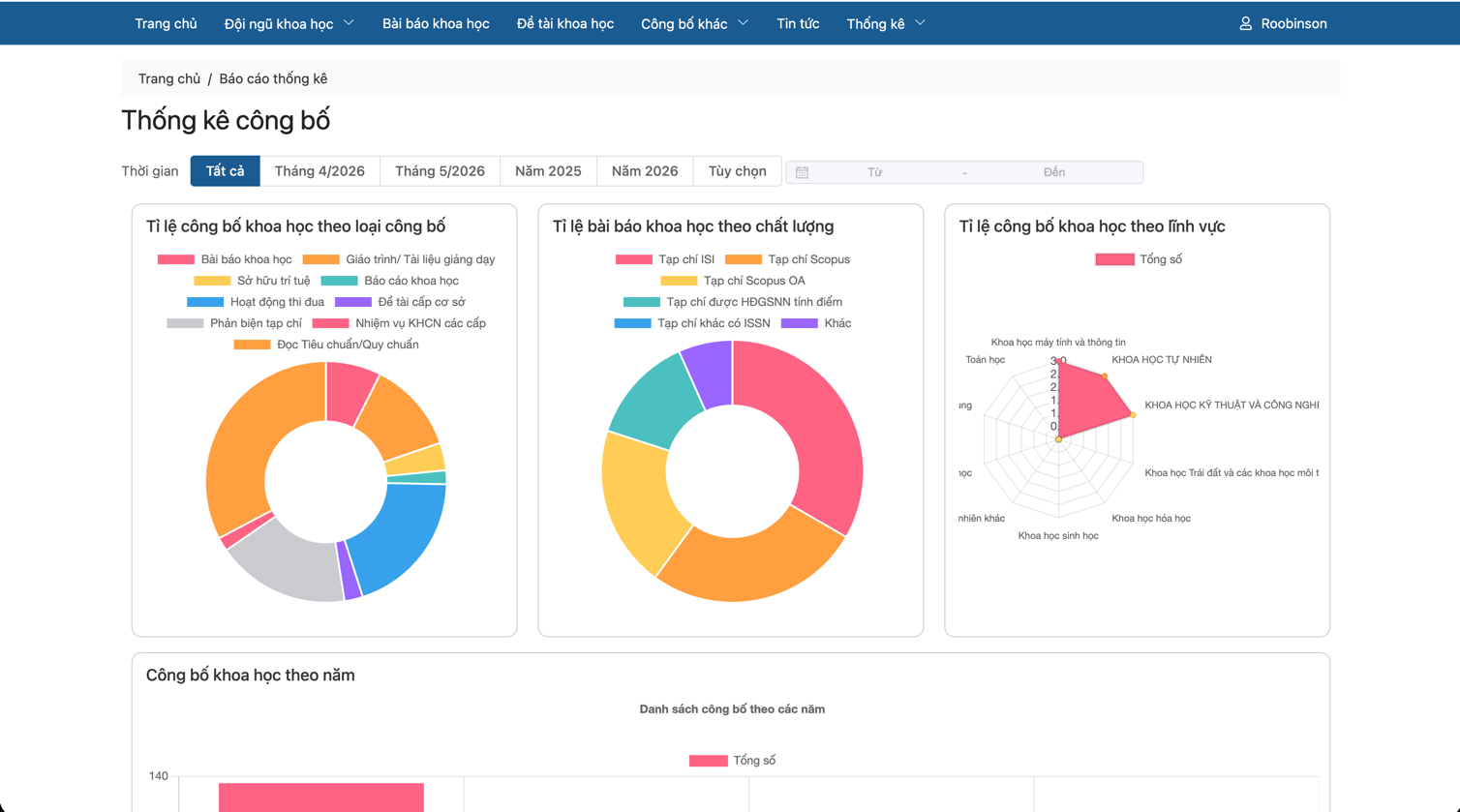Image resolution: width=1460 pixels, height=812 pixels.
Task: Click the Công bố khoa học theo năm heading
Action: click(x=251, y=676)
